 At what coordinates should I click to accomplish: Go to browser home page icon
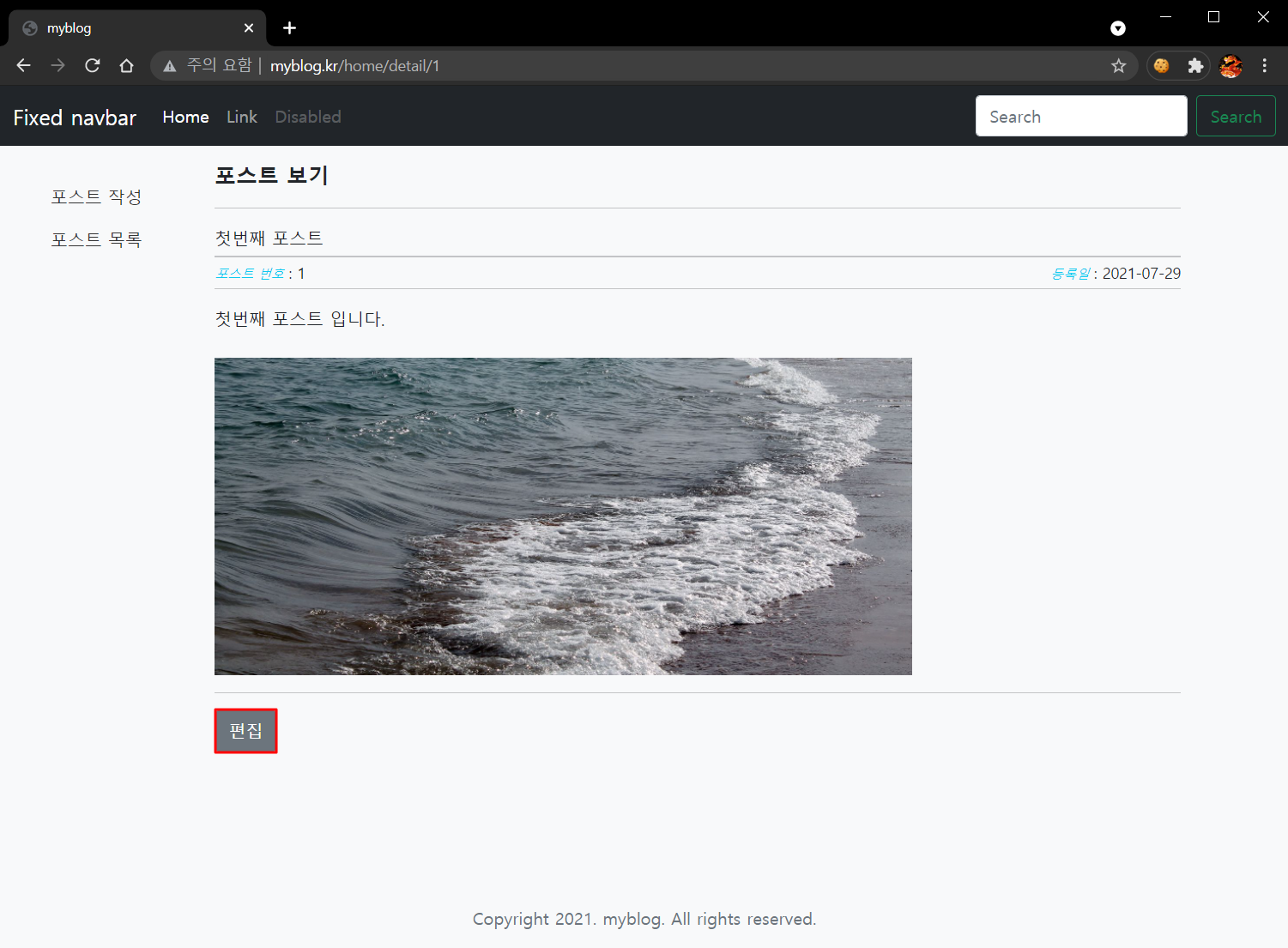click(x=127, y=66)
